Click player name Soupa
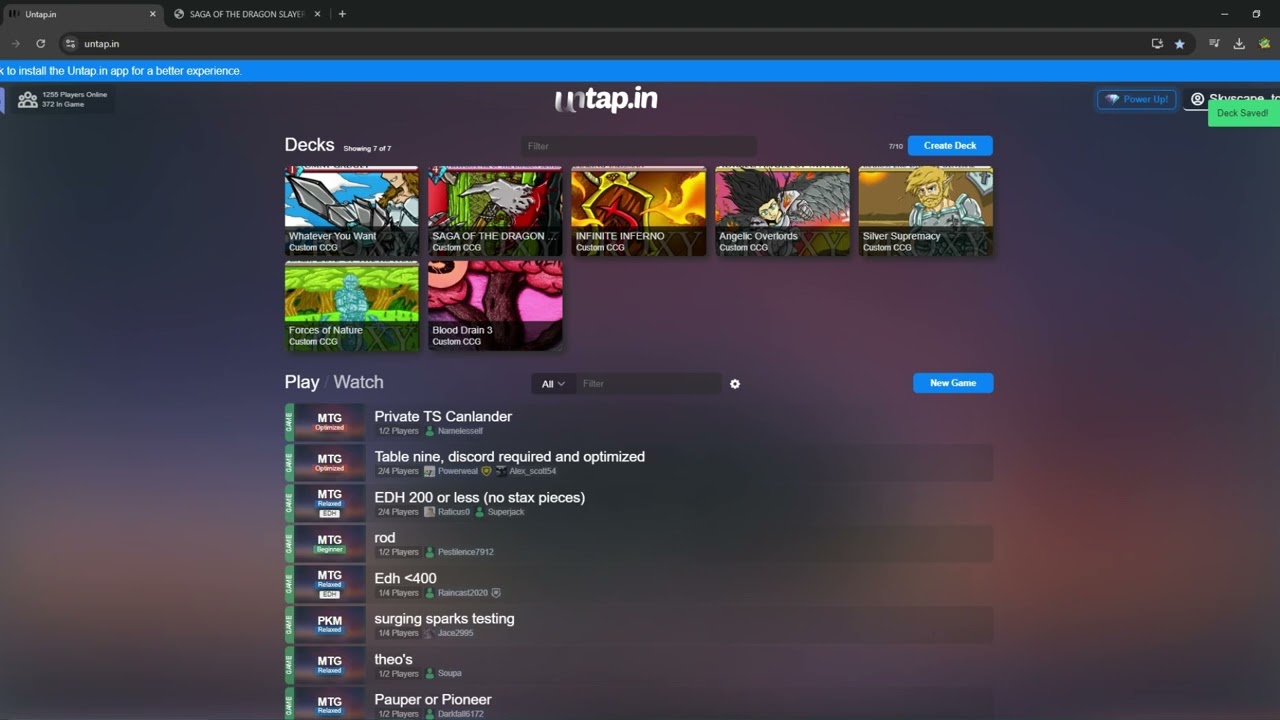The height and width of the screenshot is (720, 1280). 449,674
